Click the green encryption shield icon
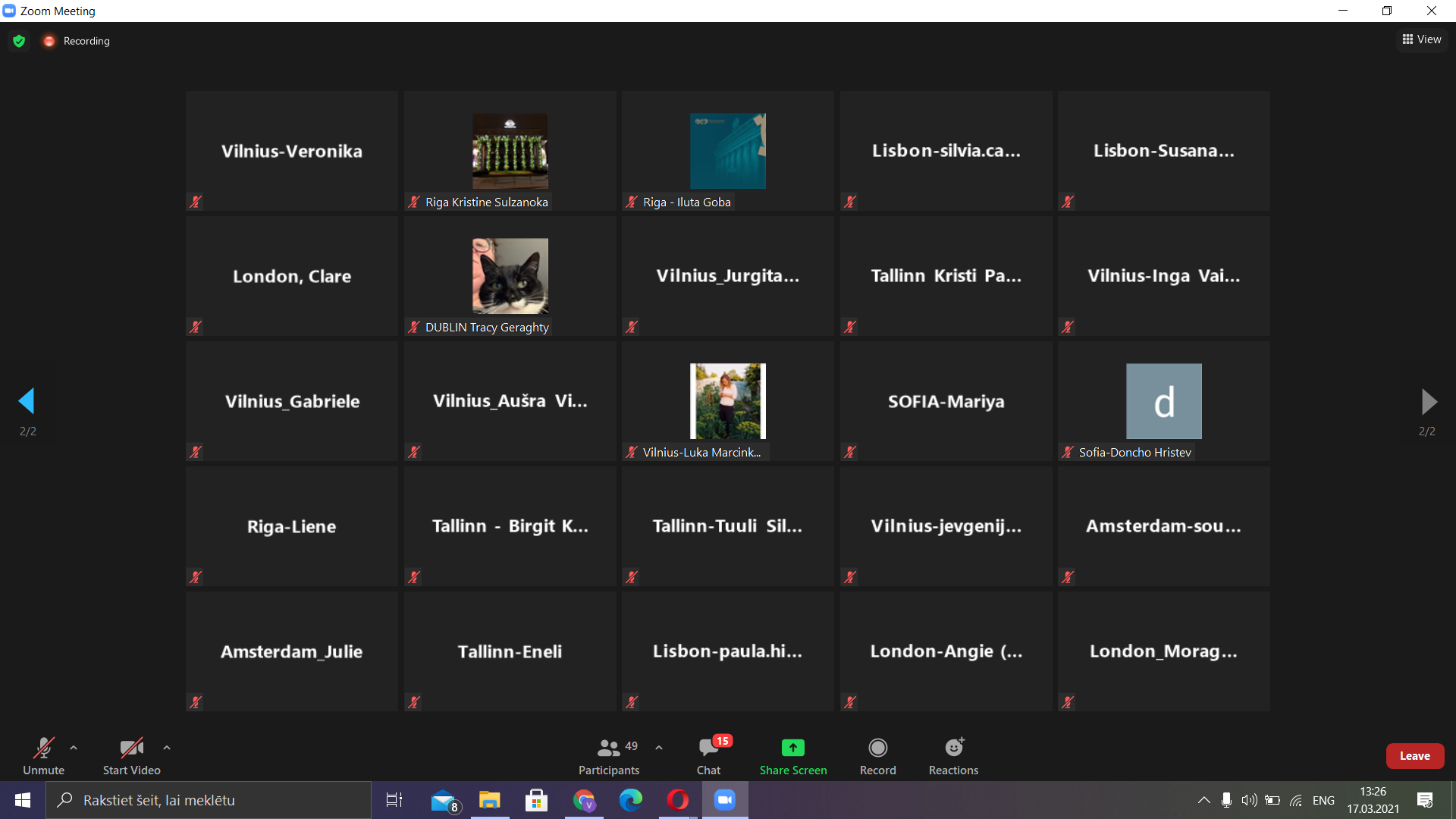The image size is (1456, 819). (19, 41)
